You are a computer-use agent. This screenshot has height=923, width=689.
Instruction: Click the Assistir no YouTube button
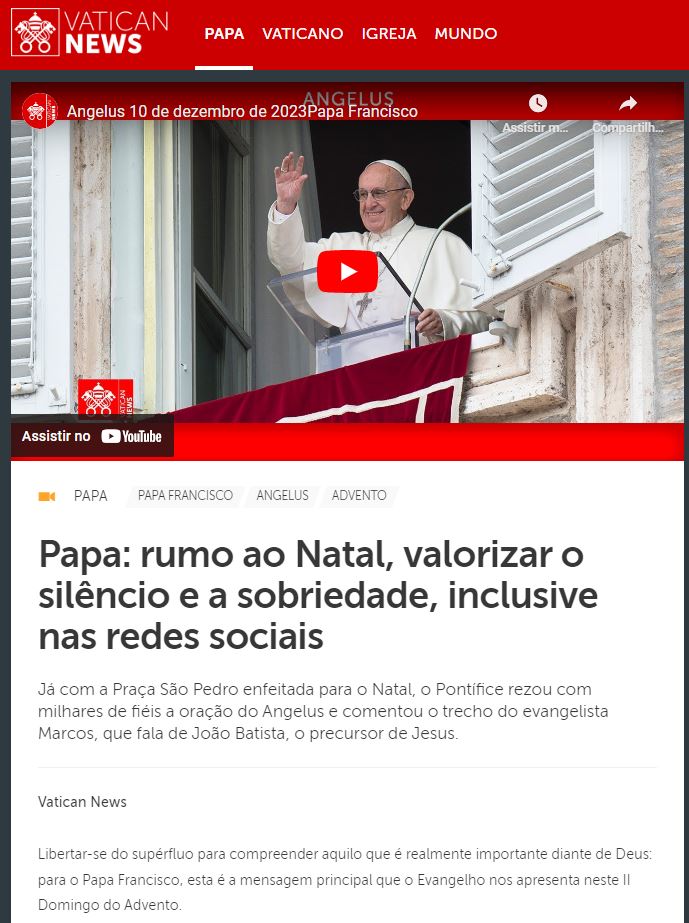coord(92,436)
